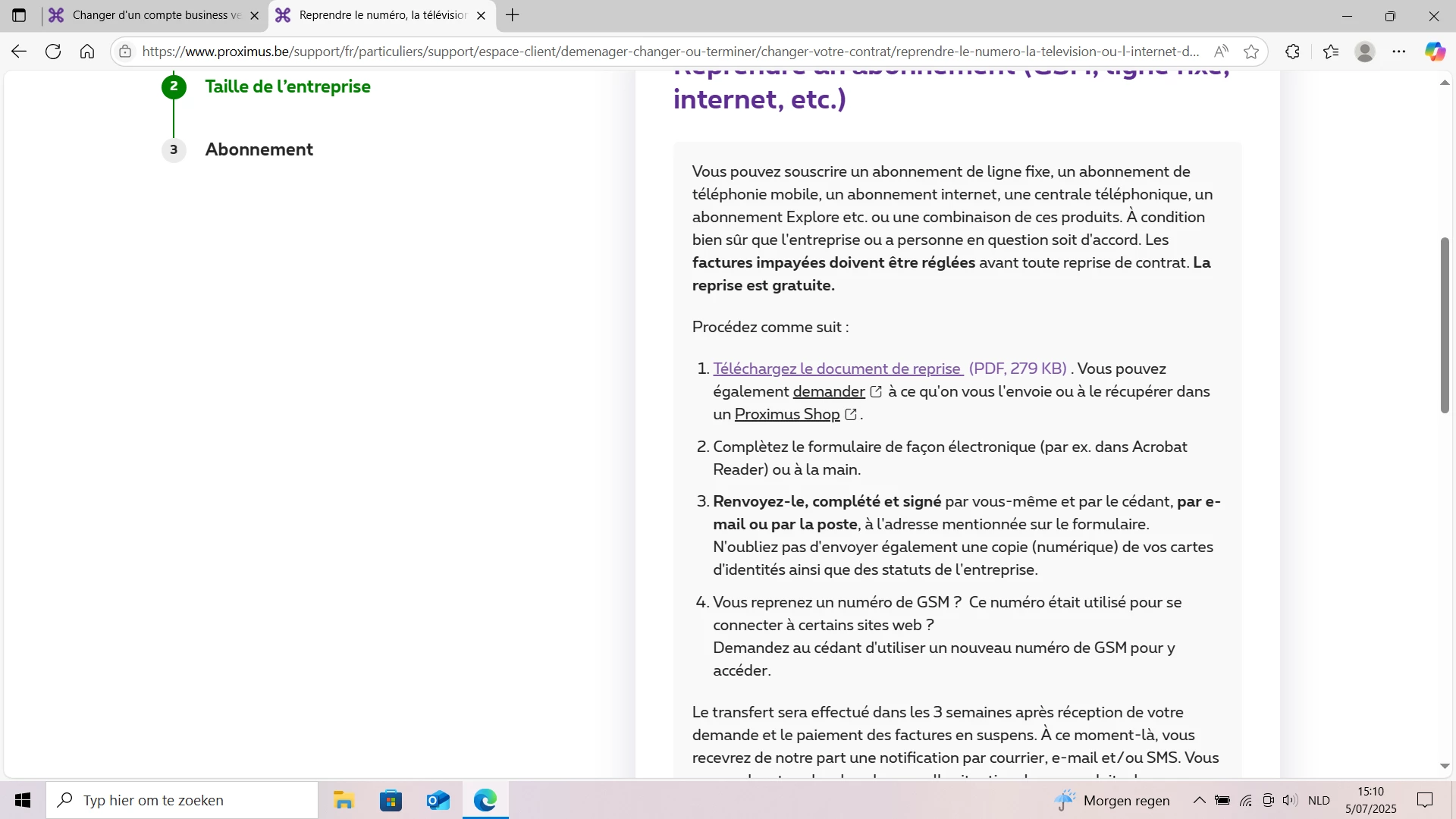
Task: Open the notification center icon
Action: click(1426, 800)
